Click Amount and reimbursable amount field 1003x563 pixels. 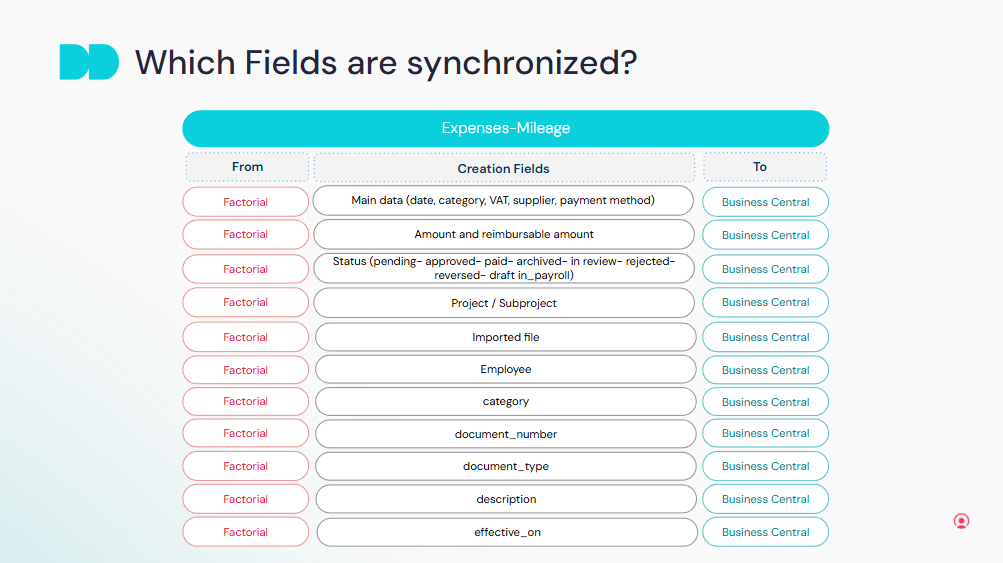[x=504, y=235]
